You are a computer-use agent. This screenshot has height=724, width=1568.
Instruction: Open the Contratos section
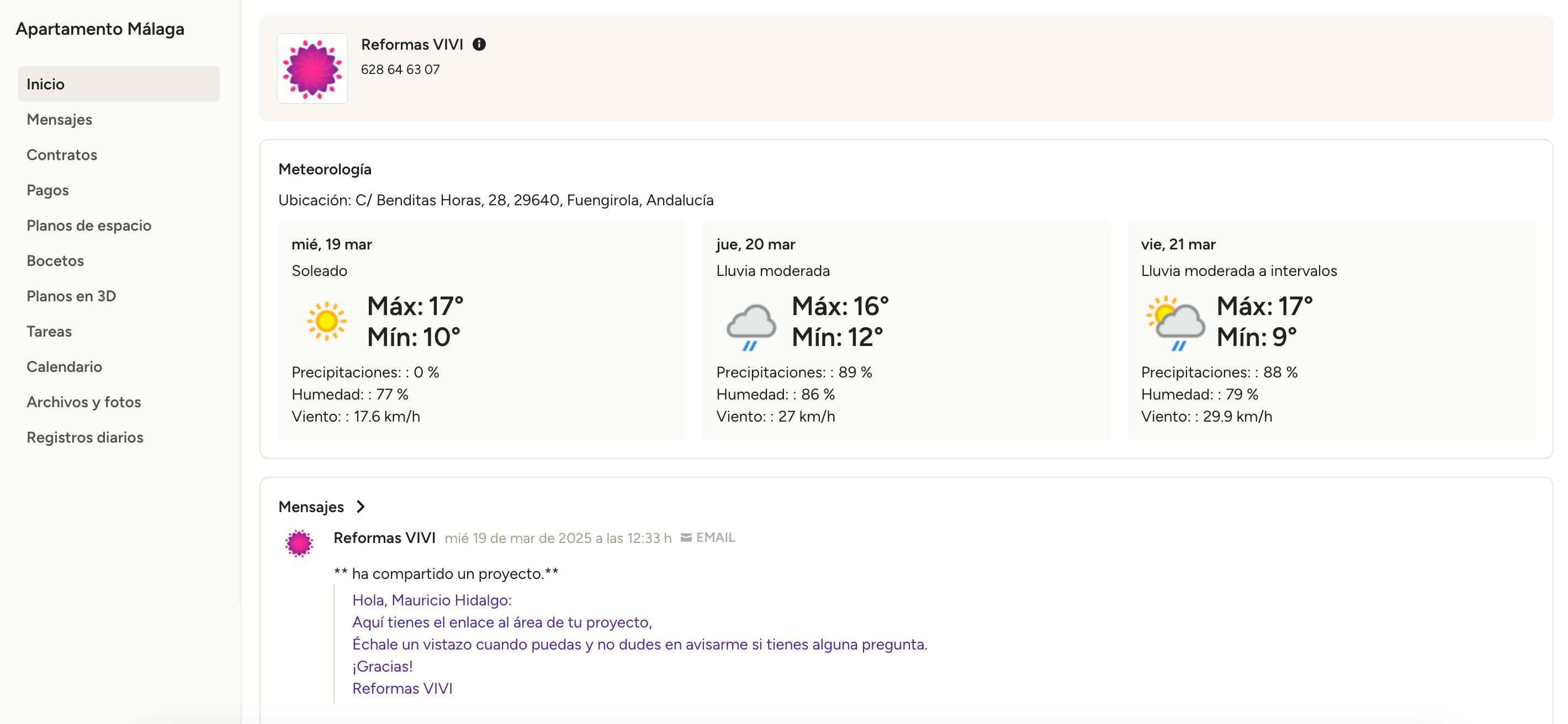[x=62, y=155]
